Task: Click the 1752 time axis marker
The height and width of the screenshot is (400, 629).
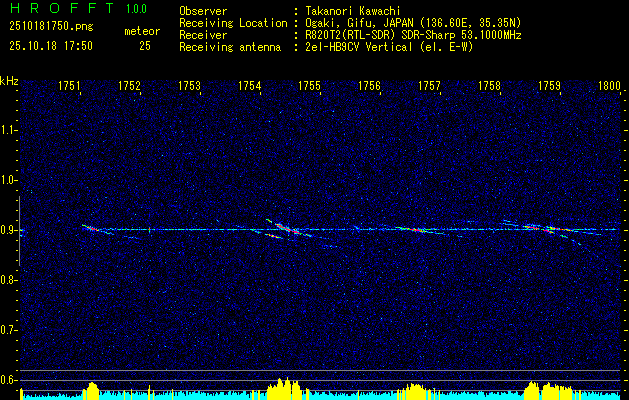Action: [x=130, y=86]
